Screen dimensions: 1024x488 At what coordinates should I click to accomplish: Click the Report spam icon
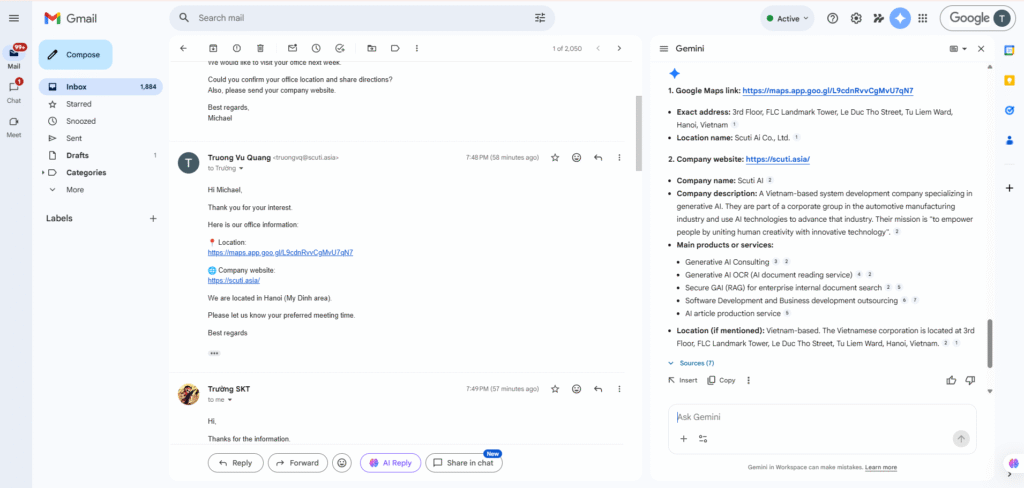(x=236, y=48)
